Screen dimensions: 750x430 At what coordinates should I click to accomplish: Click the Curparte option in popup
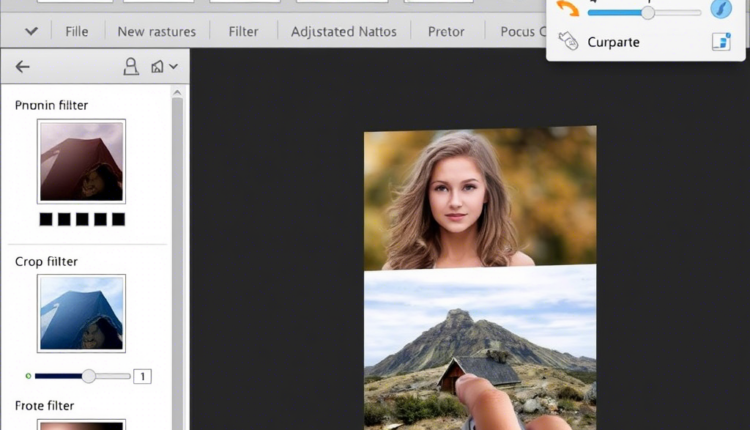click(613, 42)
